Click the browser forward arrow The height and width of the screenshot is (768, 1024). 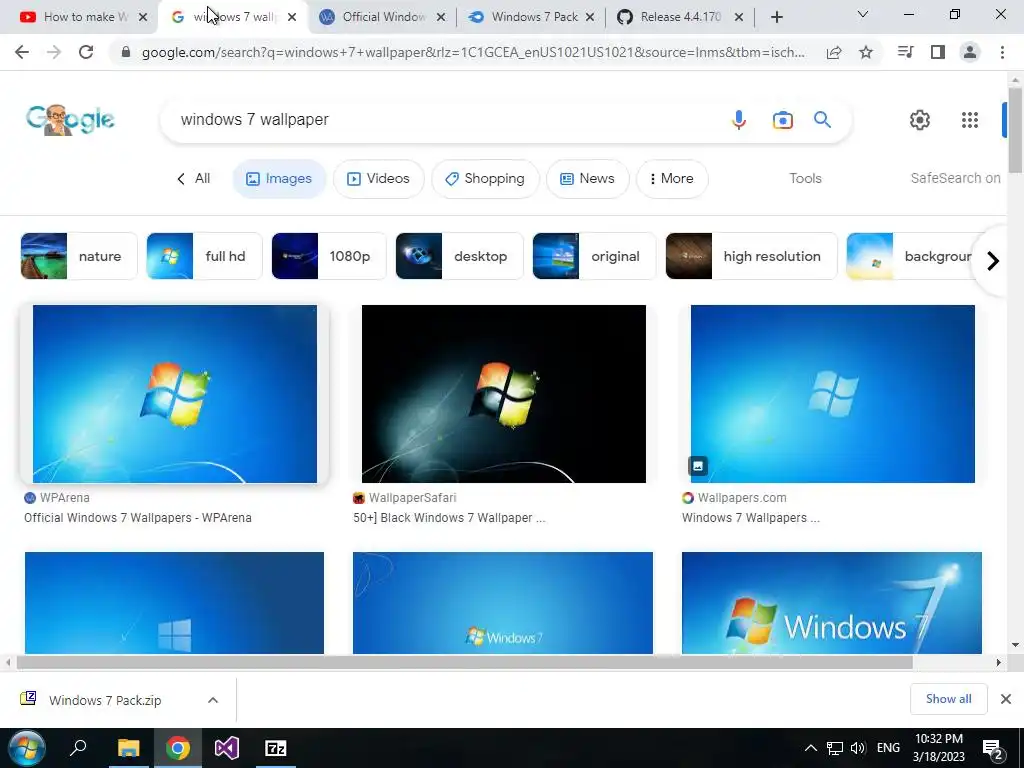[54, 52]
